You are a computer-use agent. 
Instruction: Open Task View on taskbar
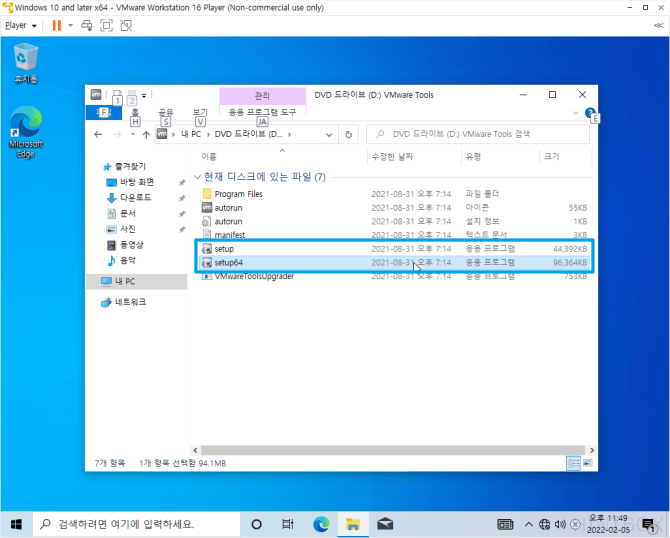pyautogui.click(x=288, y=524)
